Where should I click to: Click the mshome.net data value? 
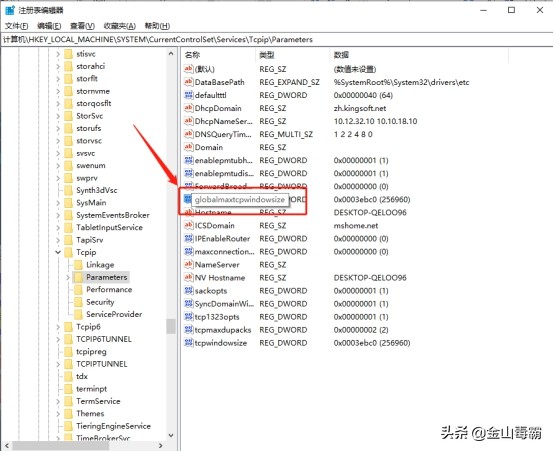[356, 225]
